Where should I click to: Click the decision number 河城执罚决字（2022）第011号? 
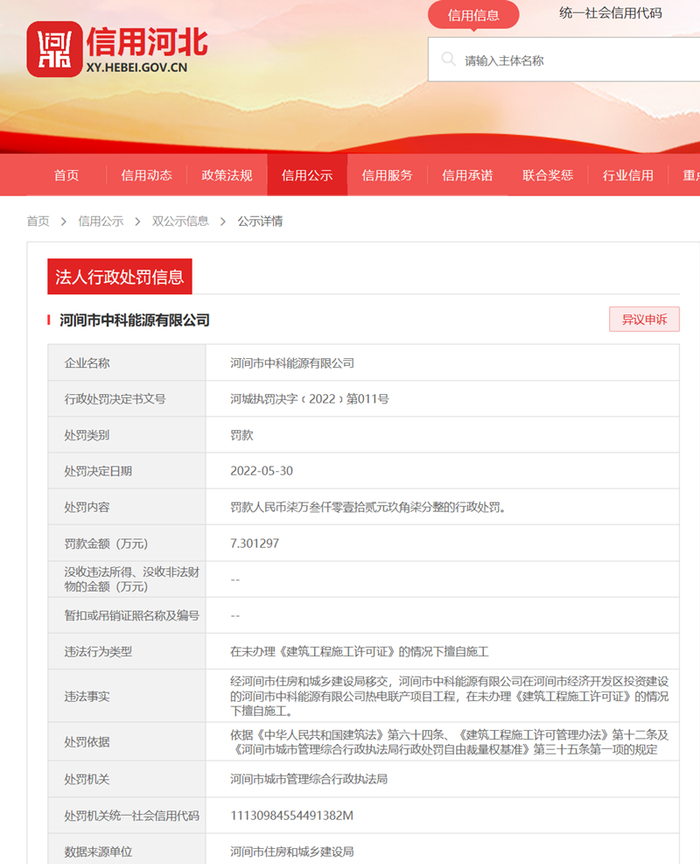click(x=309, y=399)
